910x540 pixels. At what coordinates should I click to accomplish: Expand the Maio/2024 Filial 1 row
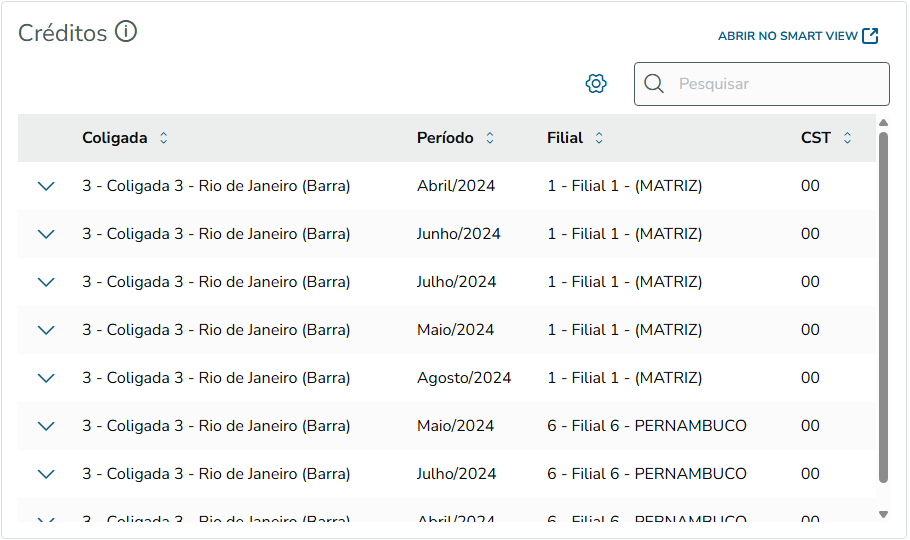click(45, 330)
